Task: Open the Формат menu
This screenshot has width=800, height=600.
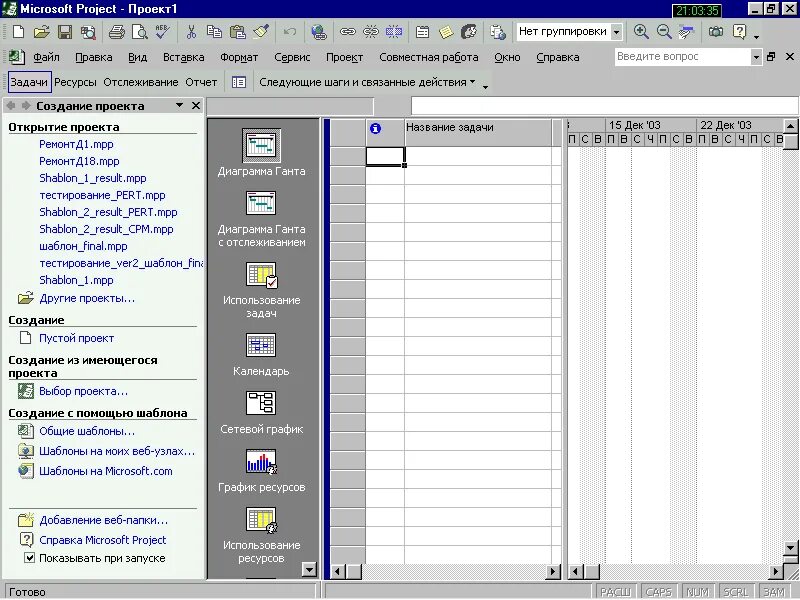Action: (239, 57)
